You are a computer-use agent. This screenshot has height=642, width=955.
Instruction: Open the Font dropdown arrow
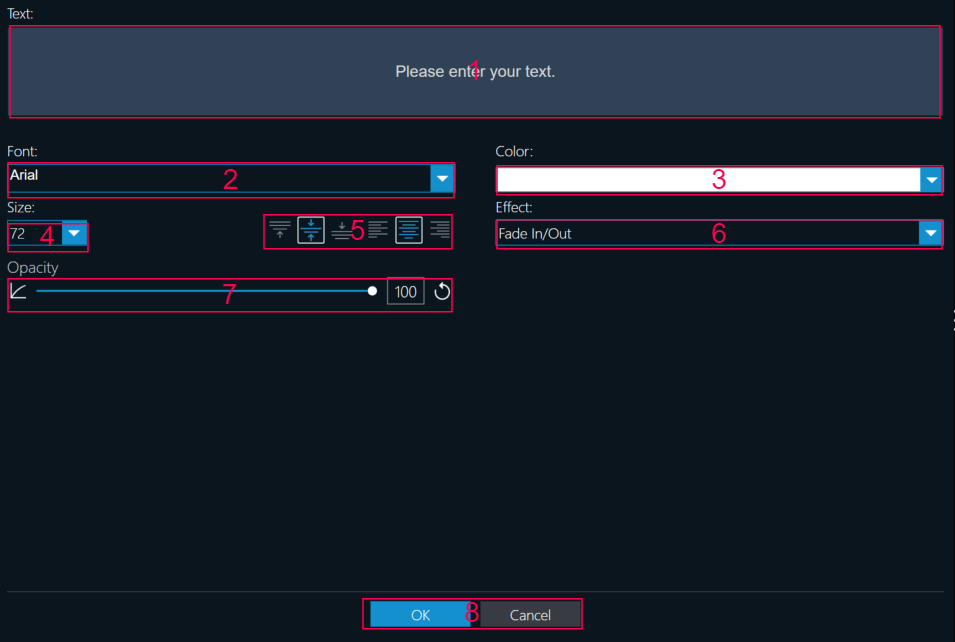pos(442,178)
